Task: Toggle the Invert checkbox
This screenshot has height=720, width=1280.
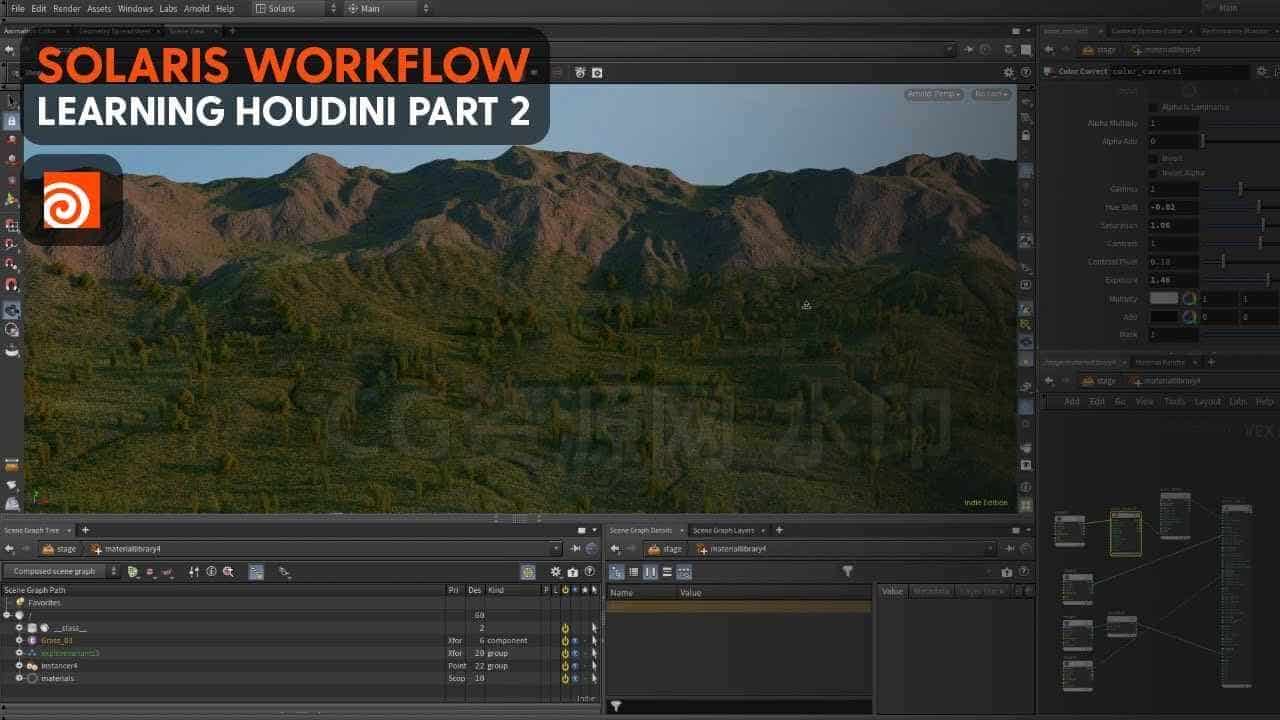Action: point(1153,158)
